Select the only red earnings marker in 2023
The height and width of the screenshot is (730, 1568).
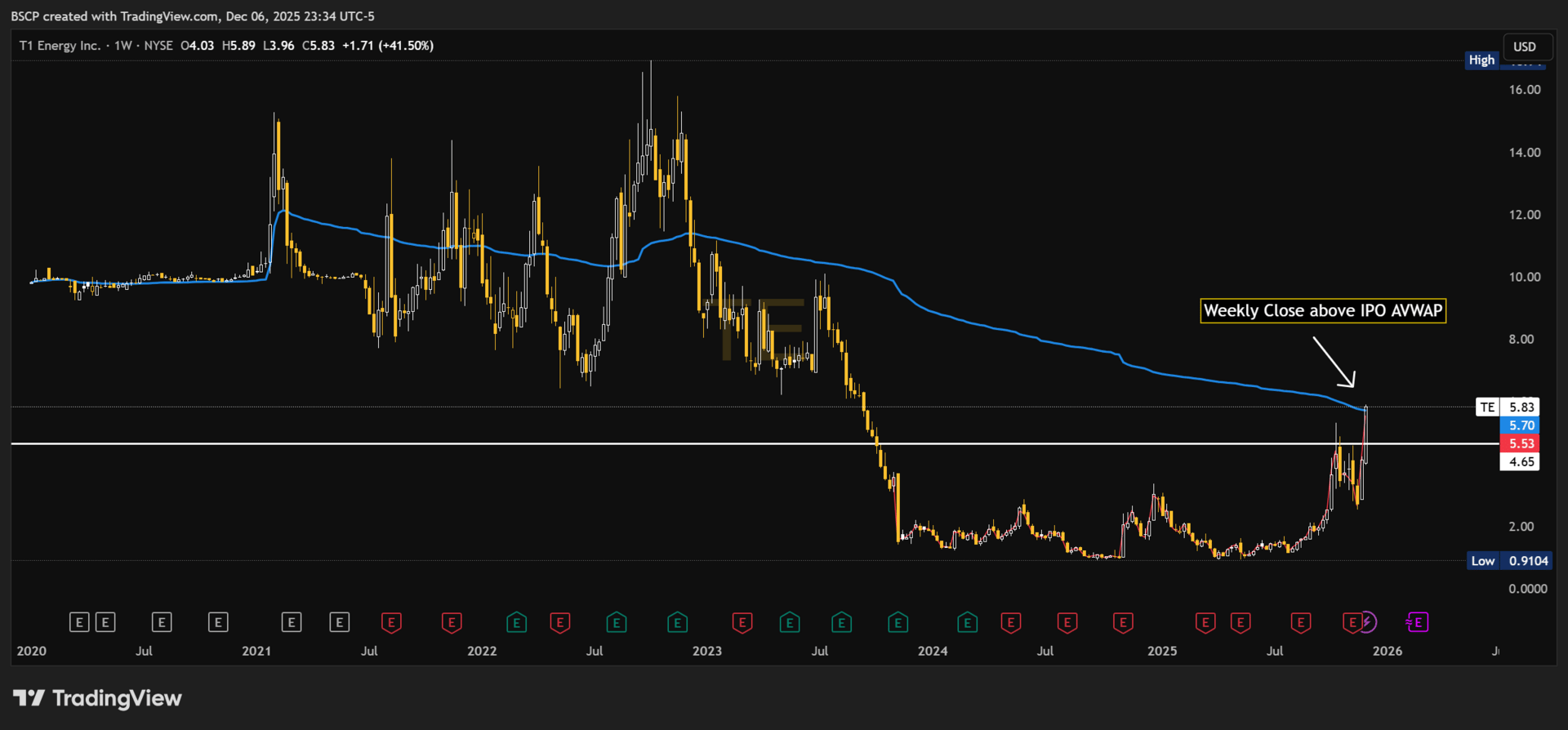coord(742,622)
